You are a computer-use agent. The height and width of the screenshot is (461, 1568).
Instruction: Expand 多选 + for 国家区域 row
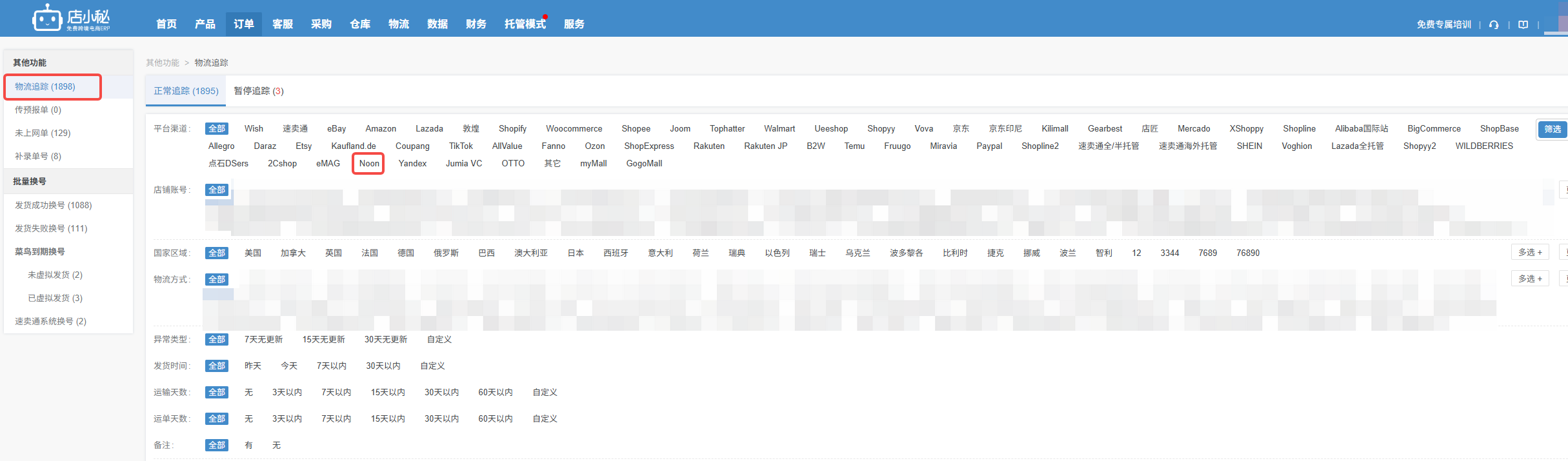[x=1529, y=252]
